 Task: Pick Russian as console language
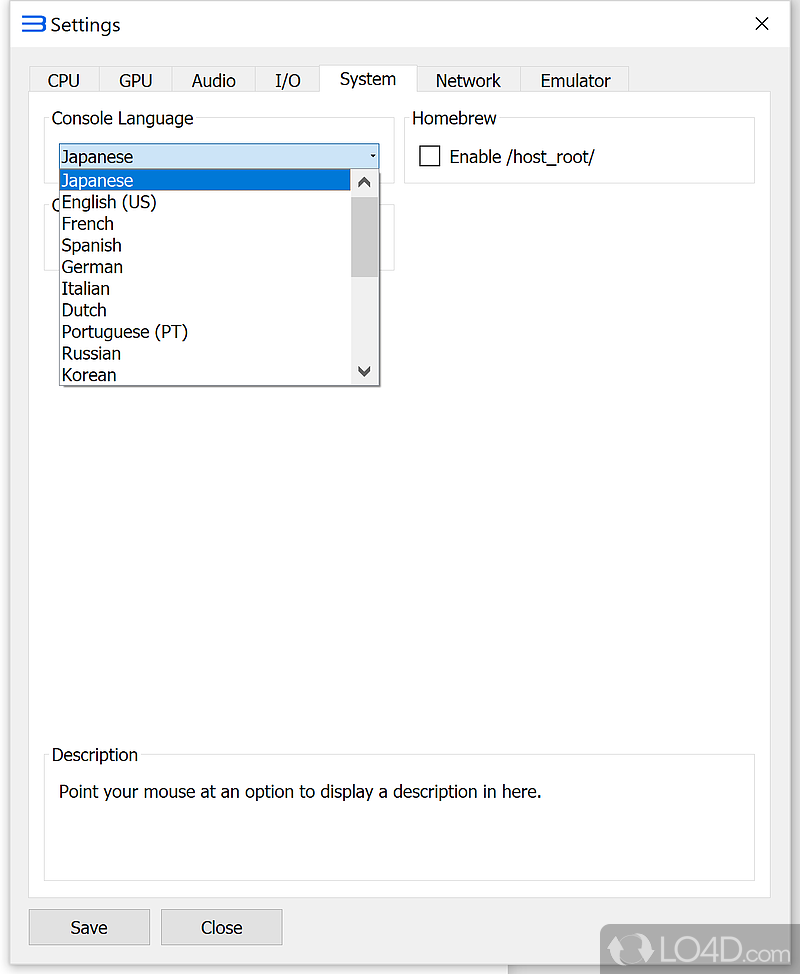205,353
